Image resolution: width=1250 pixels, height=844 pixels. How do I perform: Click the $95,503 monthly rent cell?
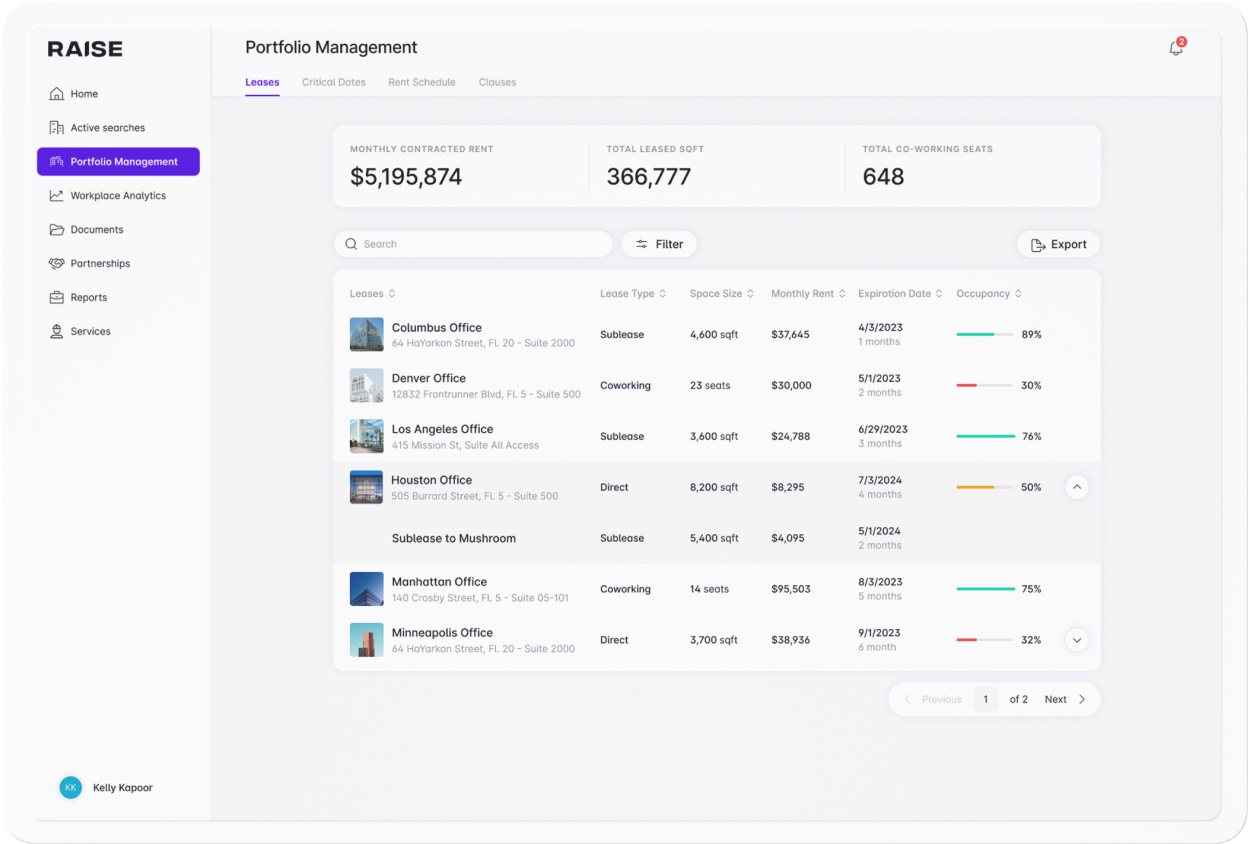[x=791, y=589]
